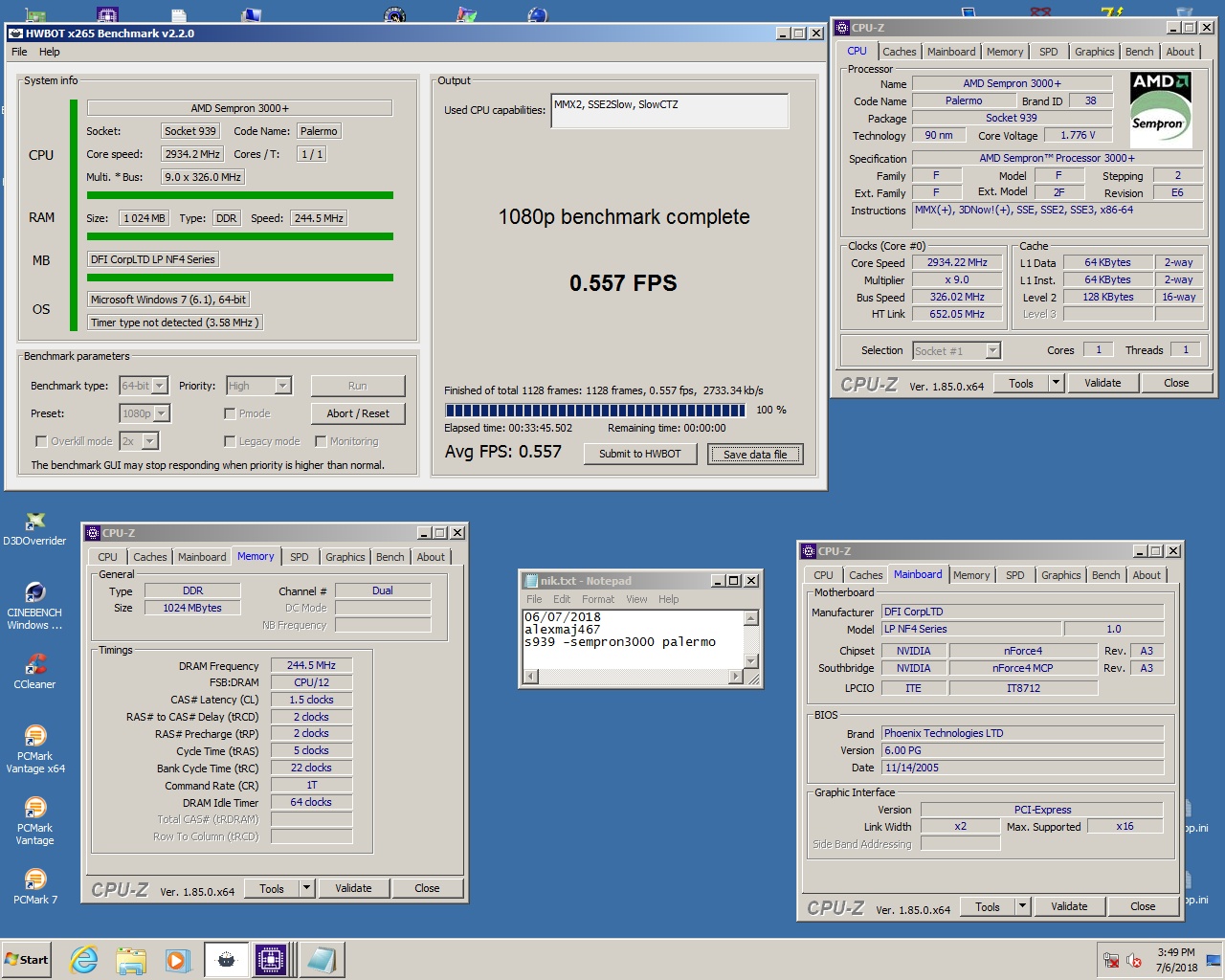Click Save data file button
The image size is (1225, 980).
click(755, 454)
